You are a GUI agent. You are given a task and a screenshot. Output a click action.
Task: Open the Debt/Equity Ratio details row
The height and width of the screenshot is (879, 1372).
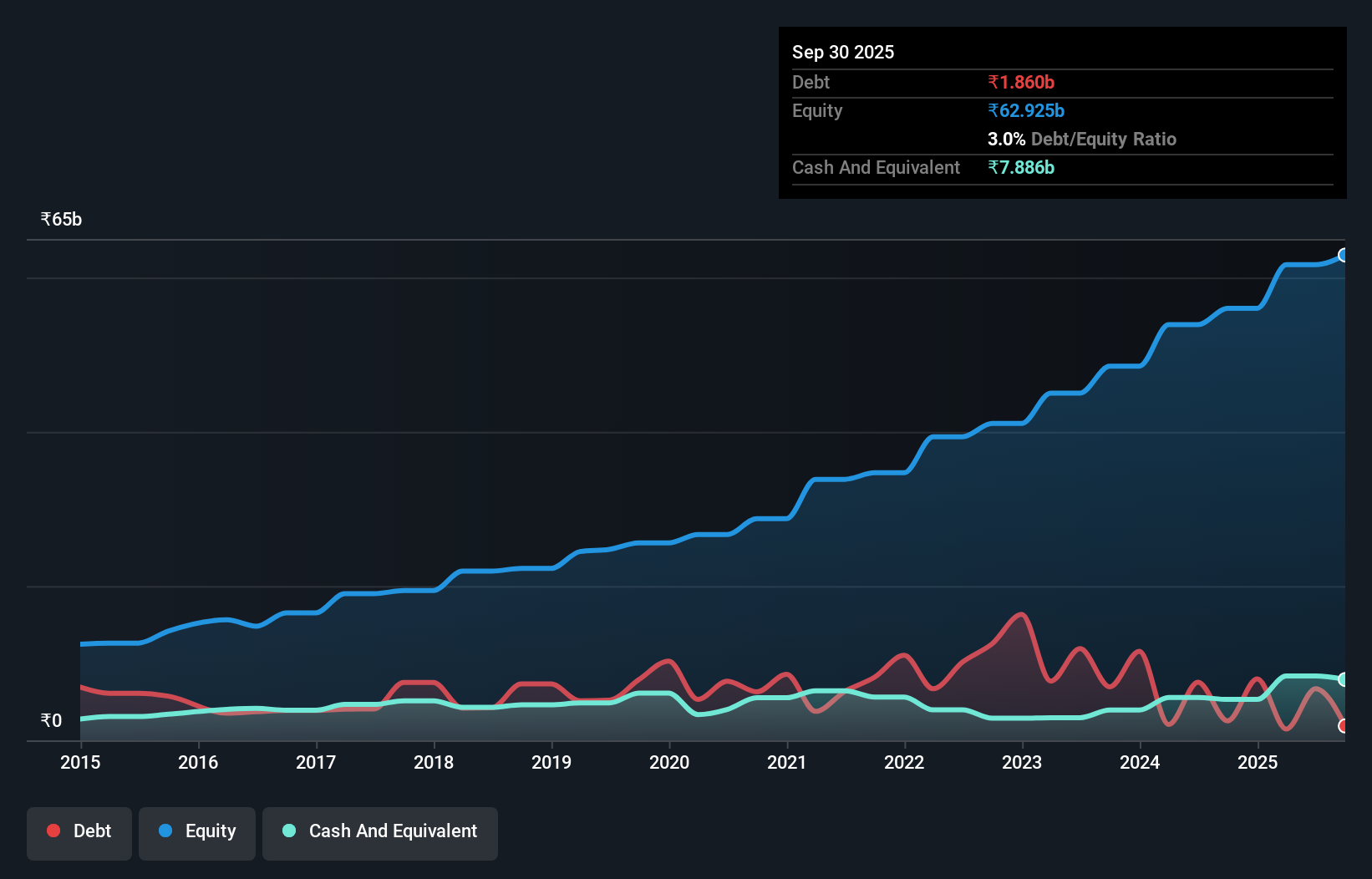1082,139
